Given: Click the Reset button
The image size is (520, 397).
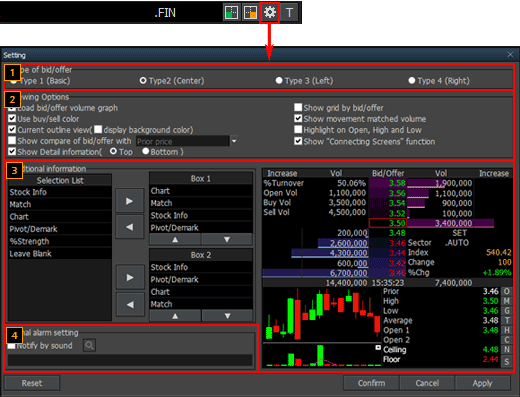Looking at the screenshot, I should click(32, 383).
